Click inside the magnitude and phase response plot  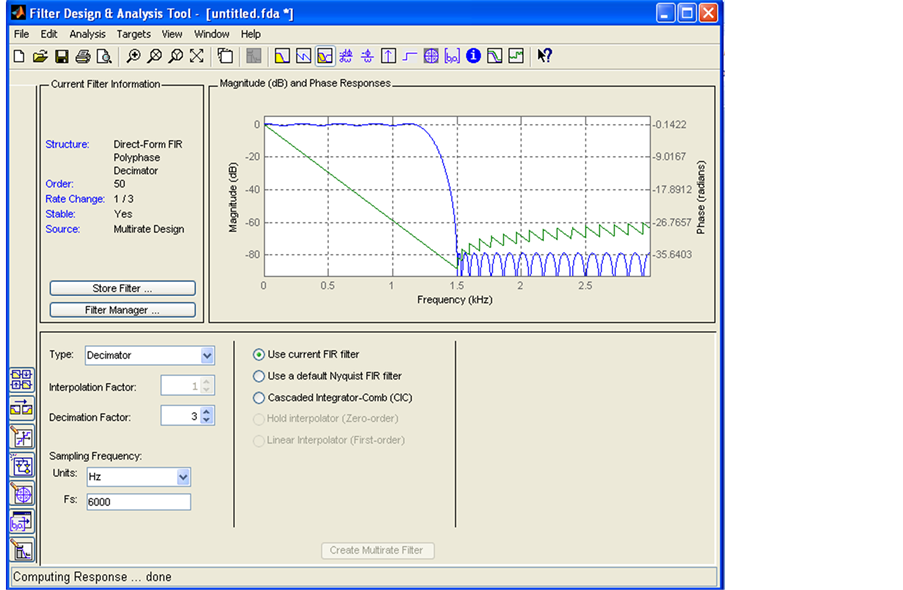tap(457, 196)
